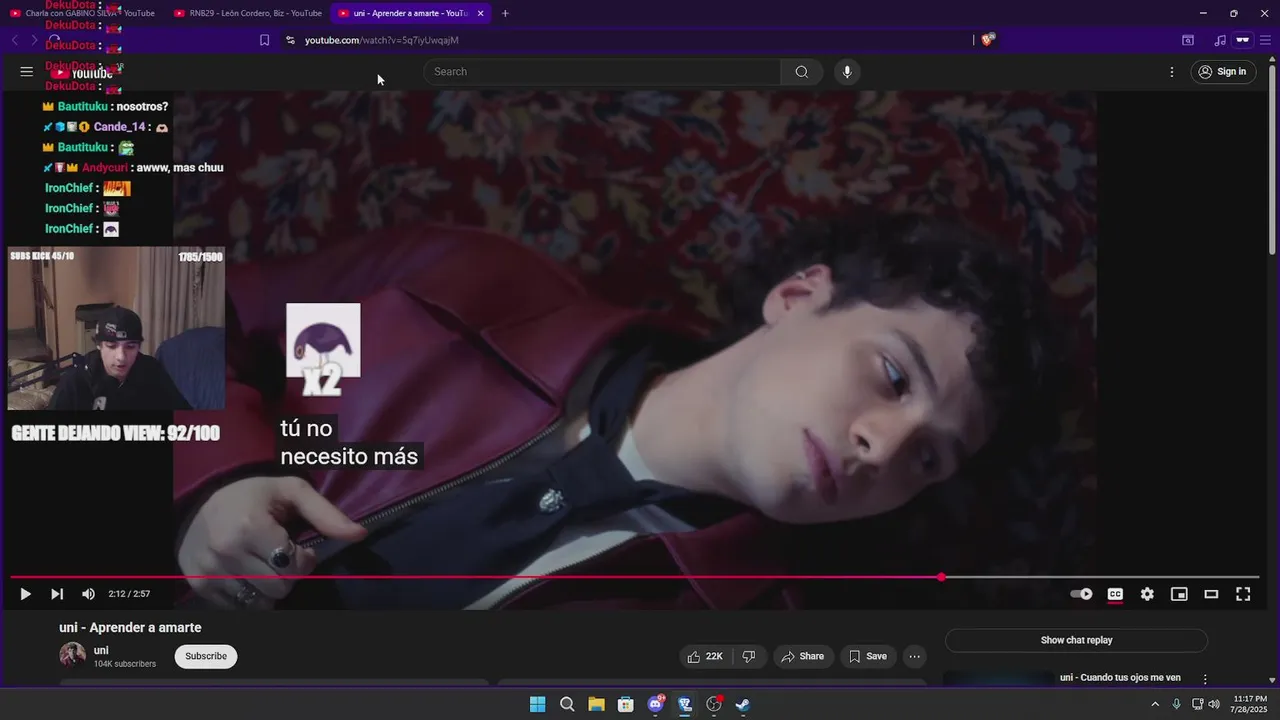Click the tray microphone icon

(x=1176, y=704)
